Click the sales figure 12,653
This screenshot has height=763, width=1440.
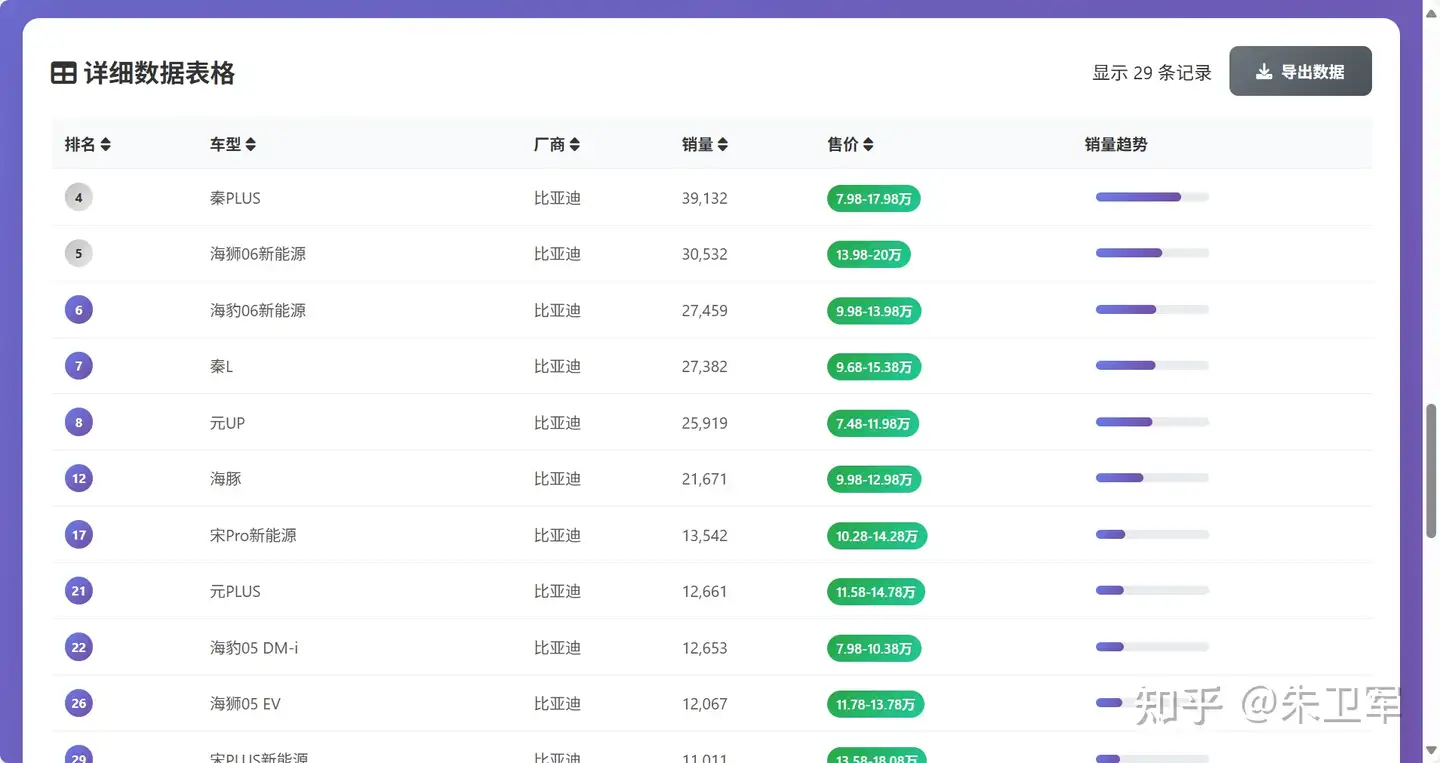(x=705, y=647)
